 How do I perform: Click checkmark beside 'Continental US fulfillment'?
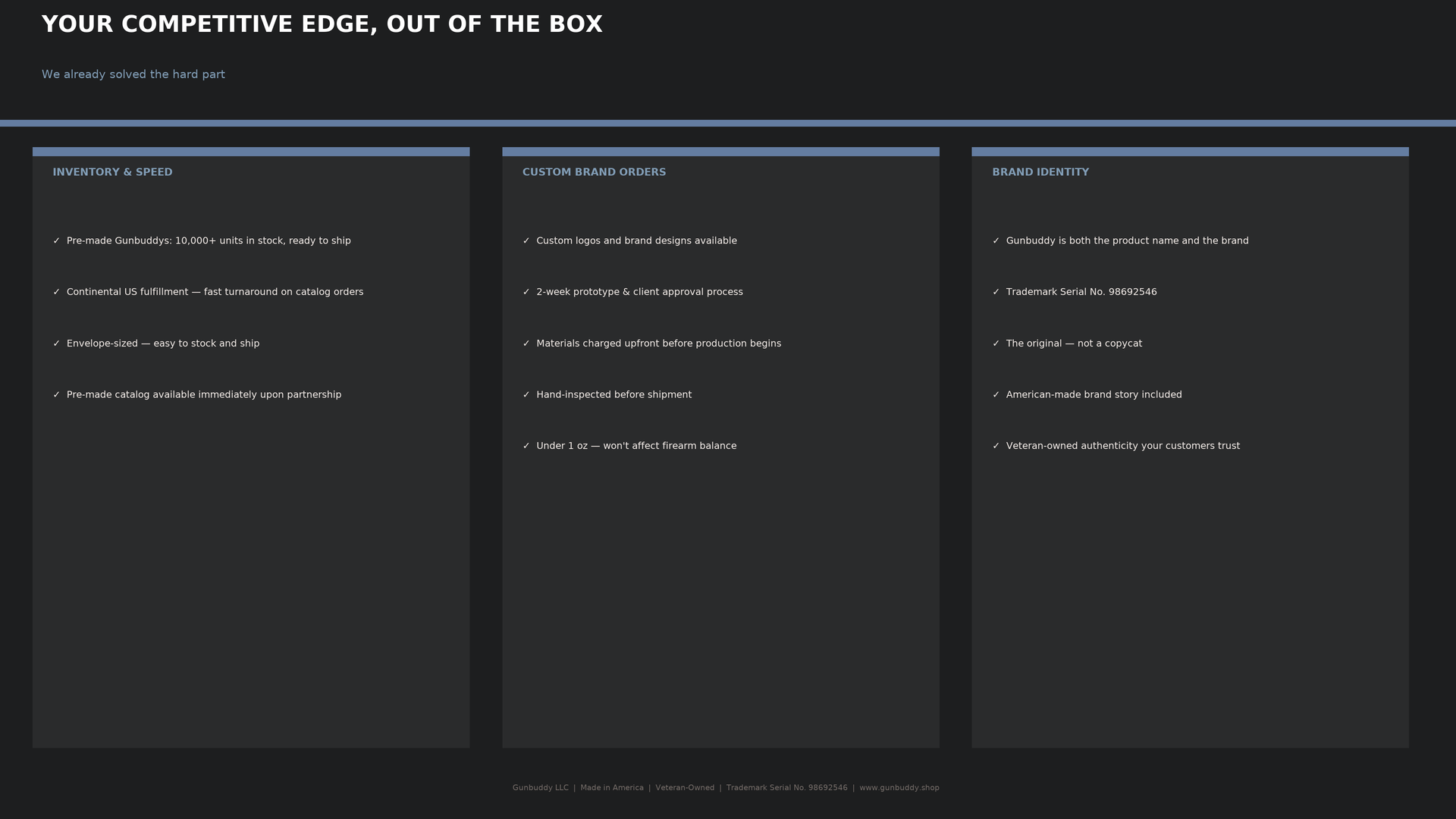pyautogui.click(x=56, y=292)
